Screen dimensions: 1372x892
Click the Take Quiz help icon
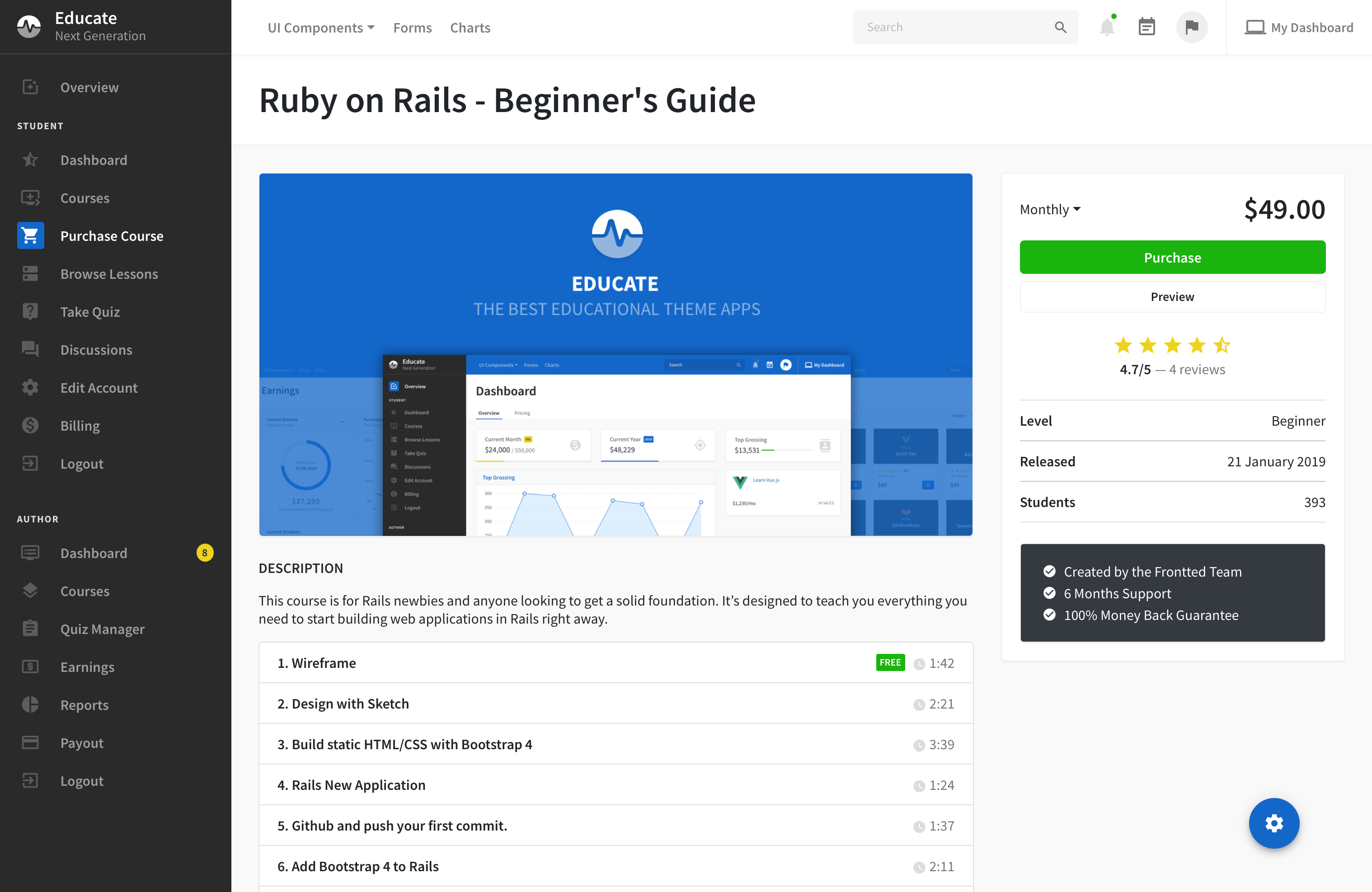pyautogui.click(x=31, y=311)
